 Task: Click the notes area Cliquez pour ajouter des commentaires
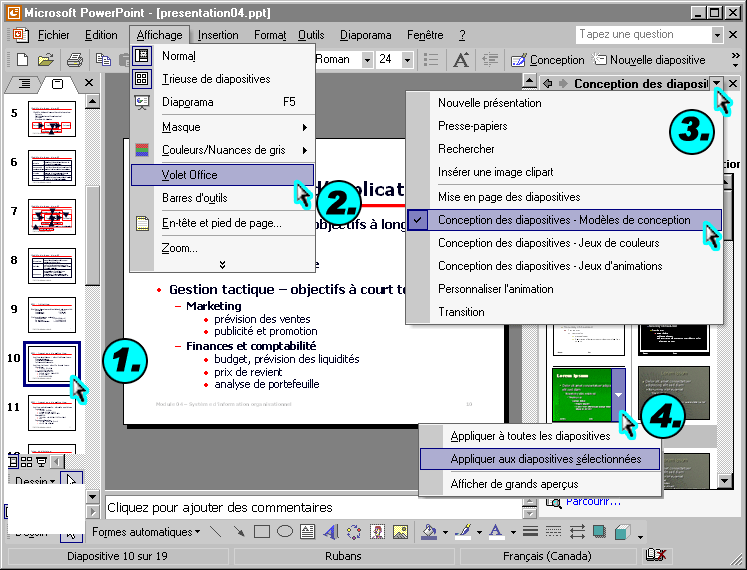tap(313, 508)
